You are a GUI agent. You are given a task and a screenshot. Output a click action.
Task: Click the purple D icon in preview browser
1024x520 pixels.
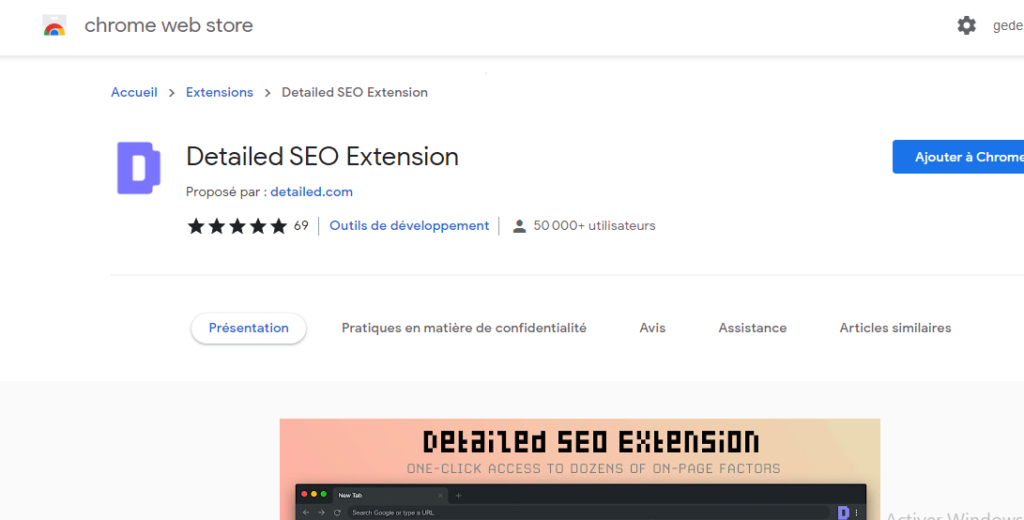[x=843, y=512]
